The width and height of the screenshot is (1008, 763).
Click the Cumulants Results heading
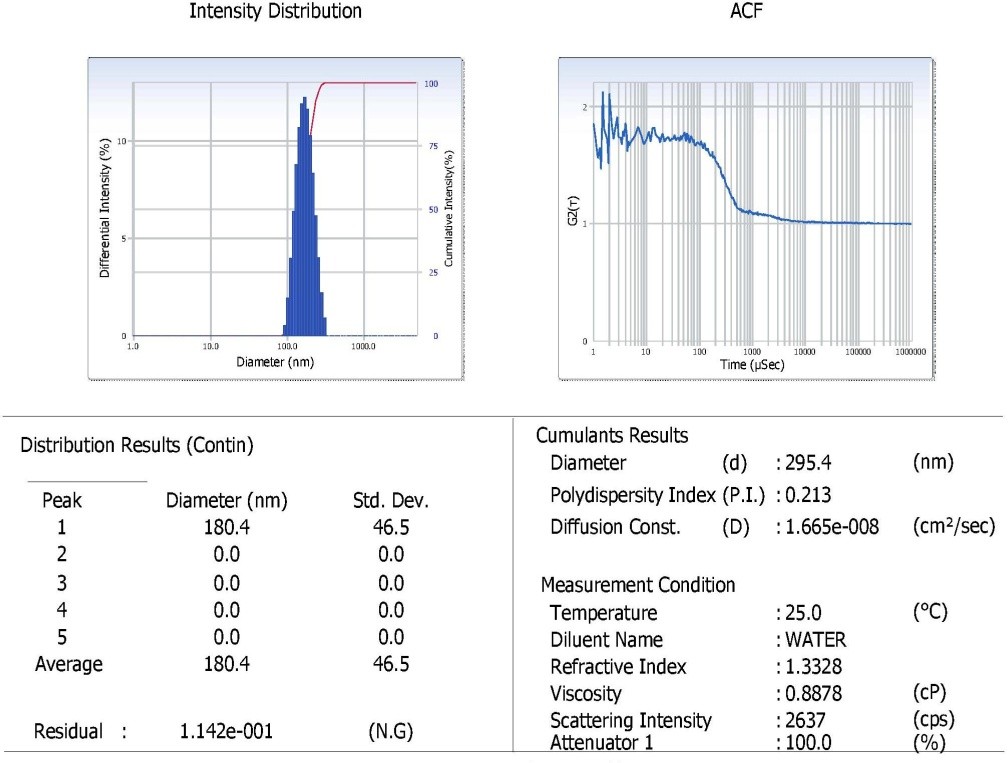(612, 436)
